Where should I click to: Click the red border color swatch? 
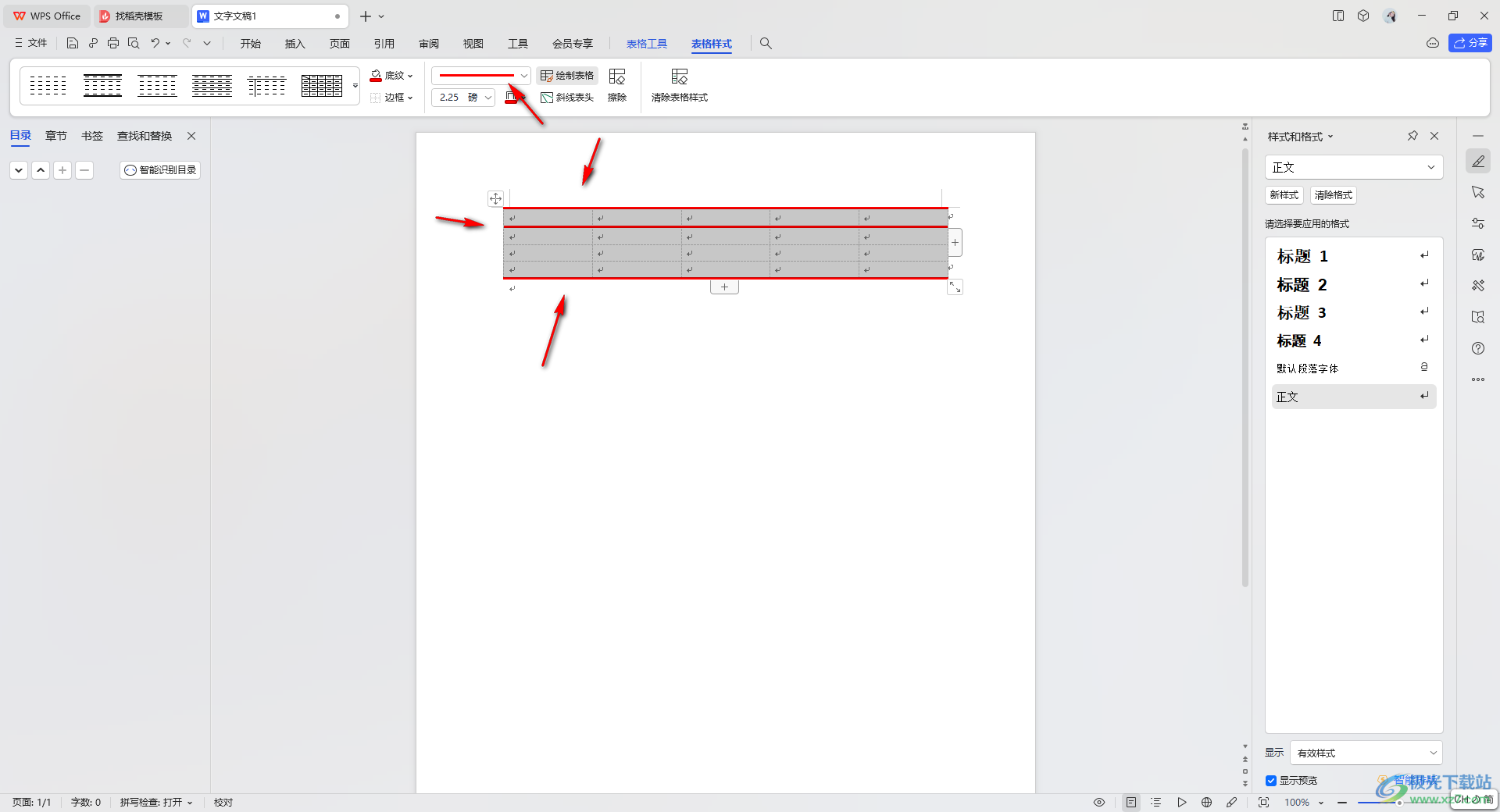[511, 98]
